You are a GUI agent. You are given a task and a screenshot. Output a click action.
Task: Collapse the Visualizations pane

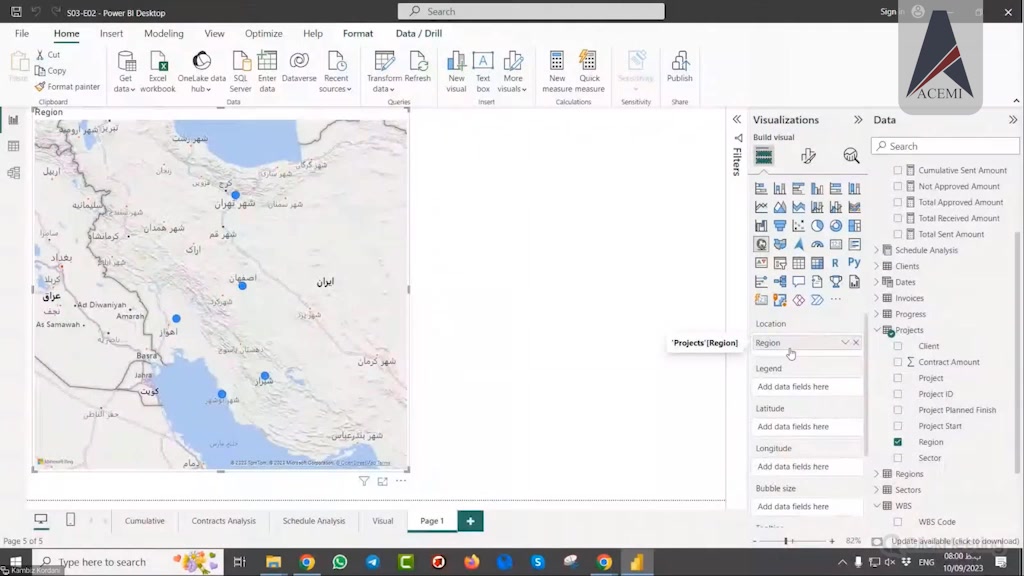pyautogui.click(x=858, y=120)
